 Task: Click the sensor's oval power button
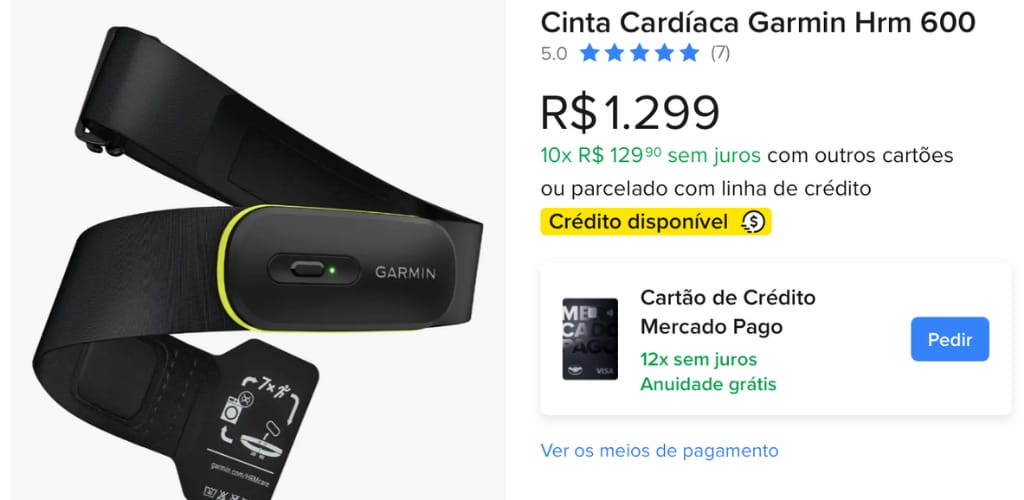pos(307,269)
